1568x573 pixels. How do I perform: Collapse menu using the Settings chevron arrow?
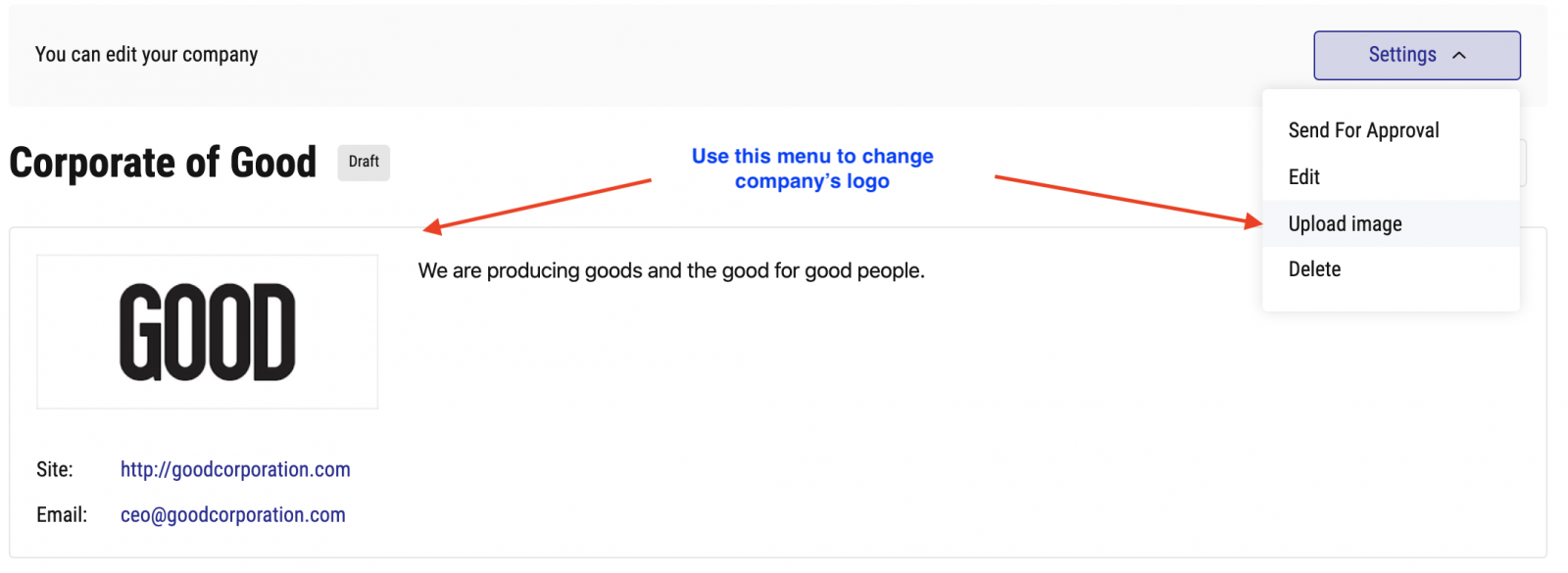[x=1459, y=56]
